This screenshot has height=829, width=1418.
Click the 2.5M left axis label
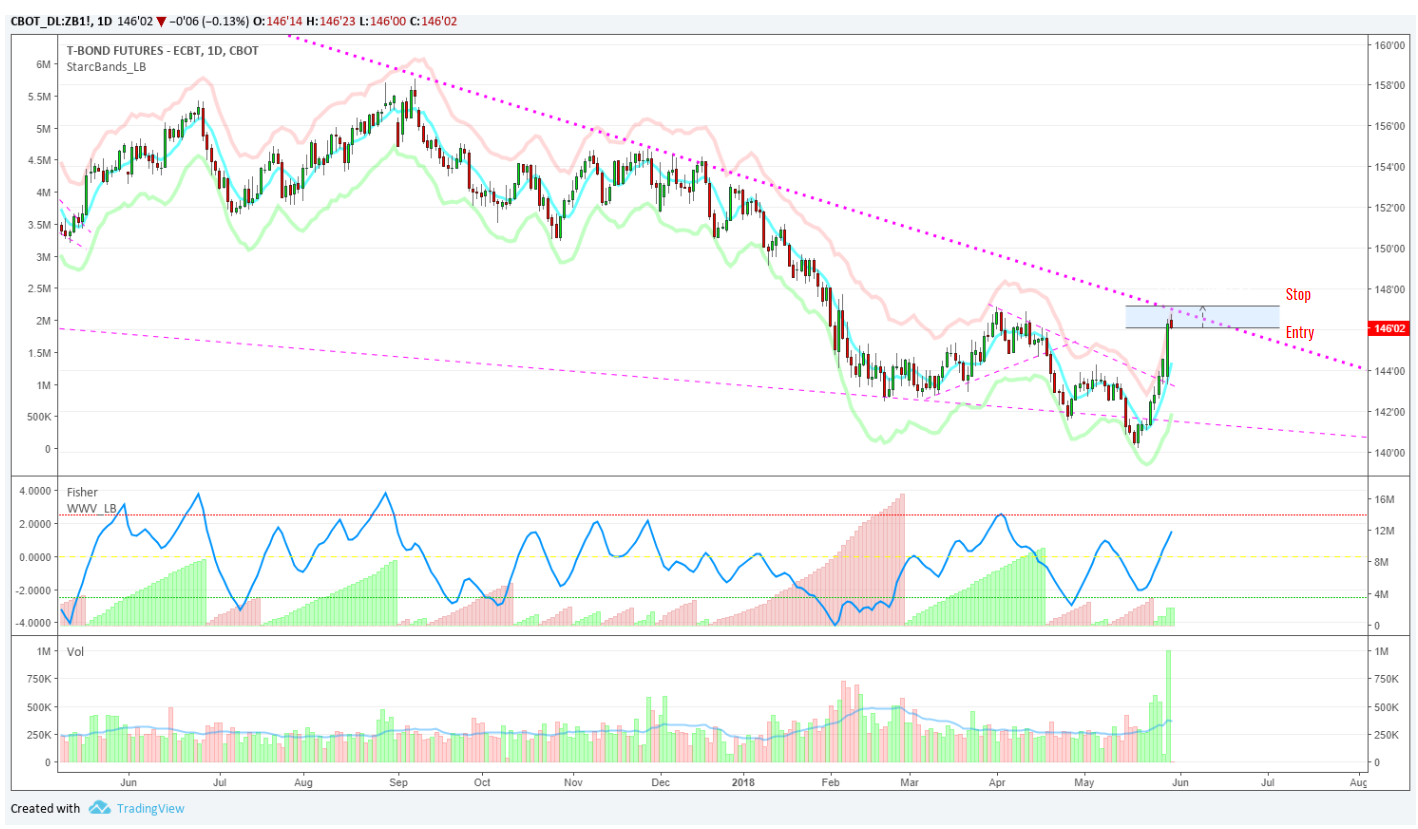point(38,288)
